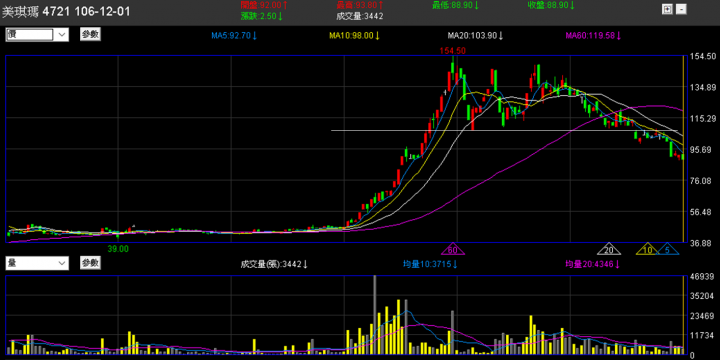This screenshot has height=360, width=720.
Task: Click the 美琪瑪 4721 106-12-01 title
Action: 66,12
